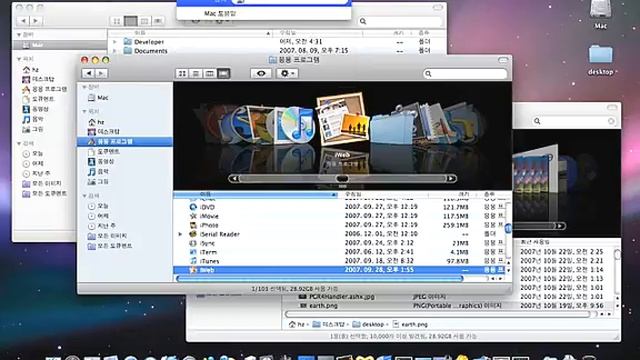This screenshot has height=360, width=640.
Task: Select the iSync row
Action: pyautogui.click(x=340, y=243)
